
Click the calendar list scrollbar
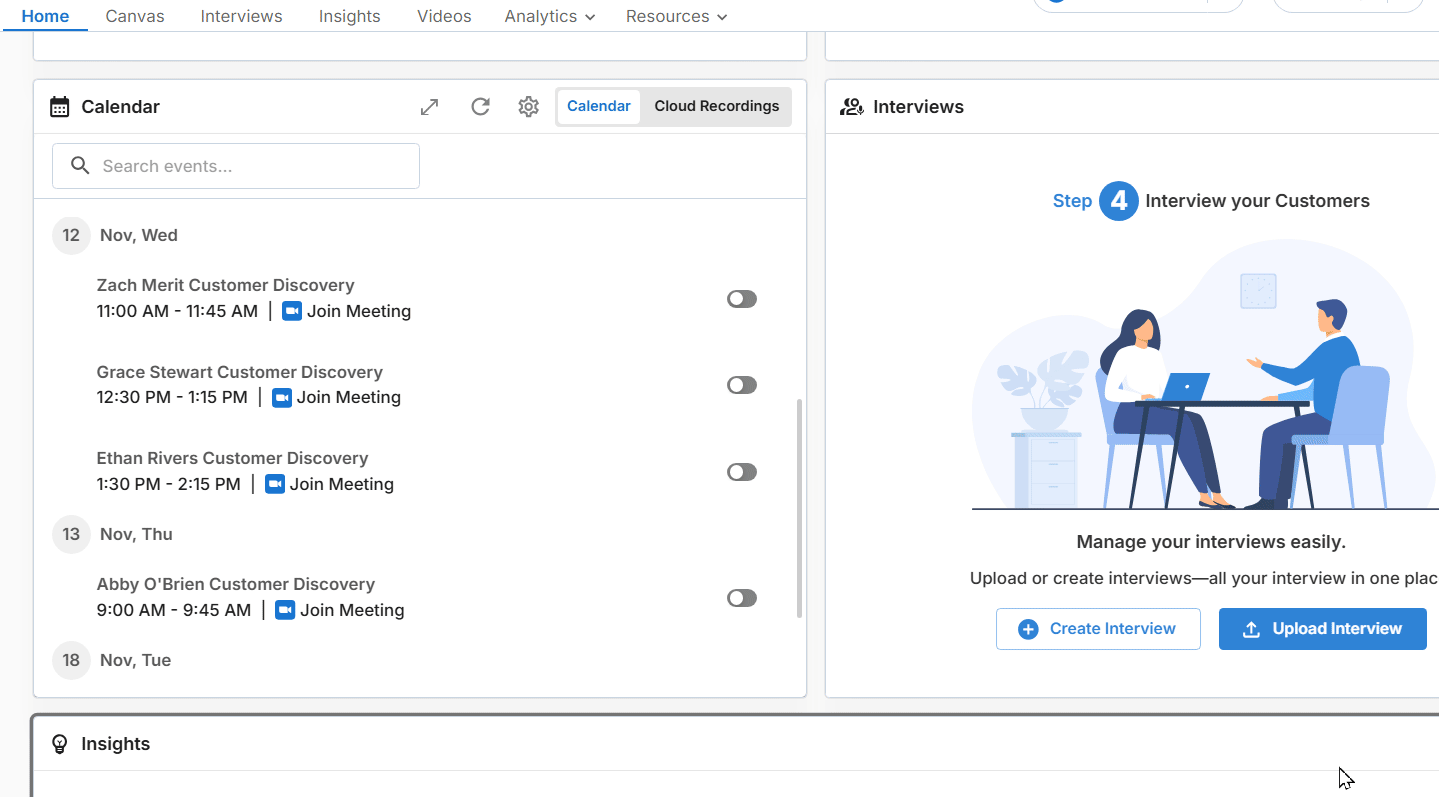799,508
